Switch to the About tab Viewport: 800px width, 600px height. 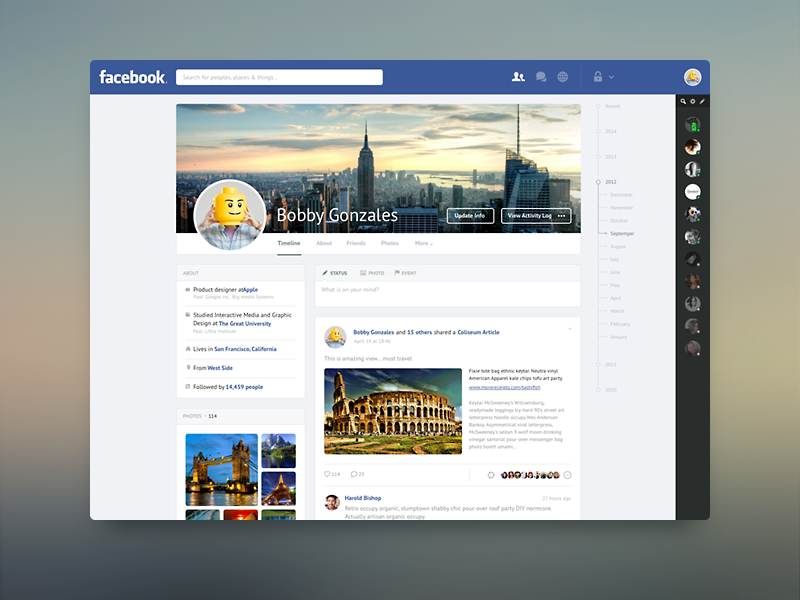click(324, 243)
